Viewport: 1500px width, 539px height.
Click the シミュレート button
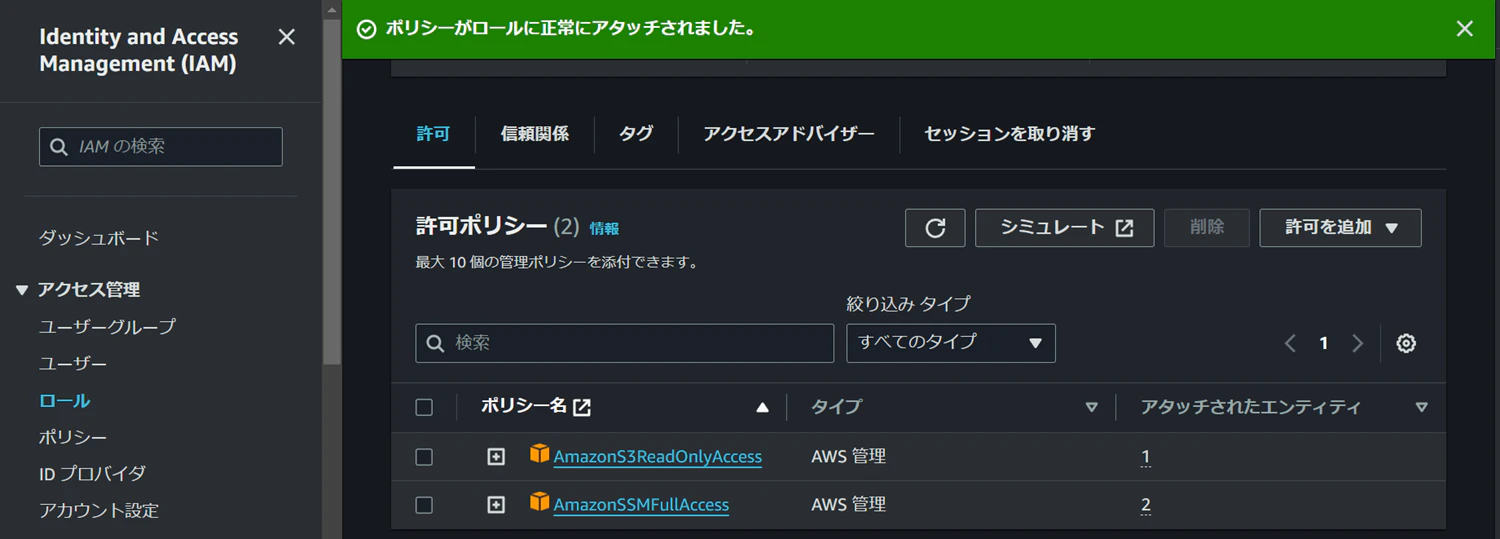[1065, 228]
